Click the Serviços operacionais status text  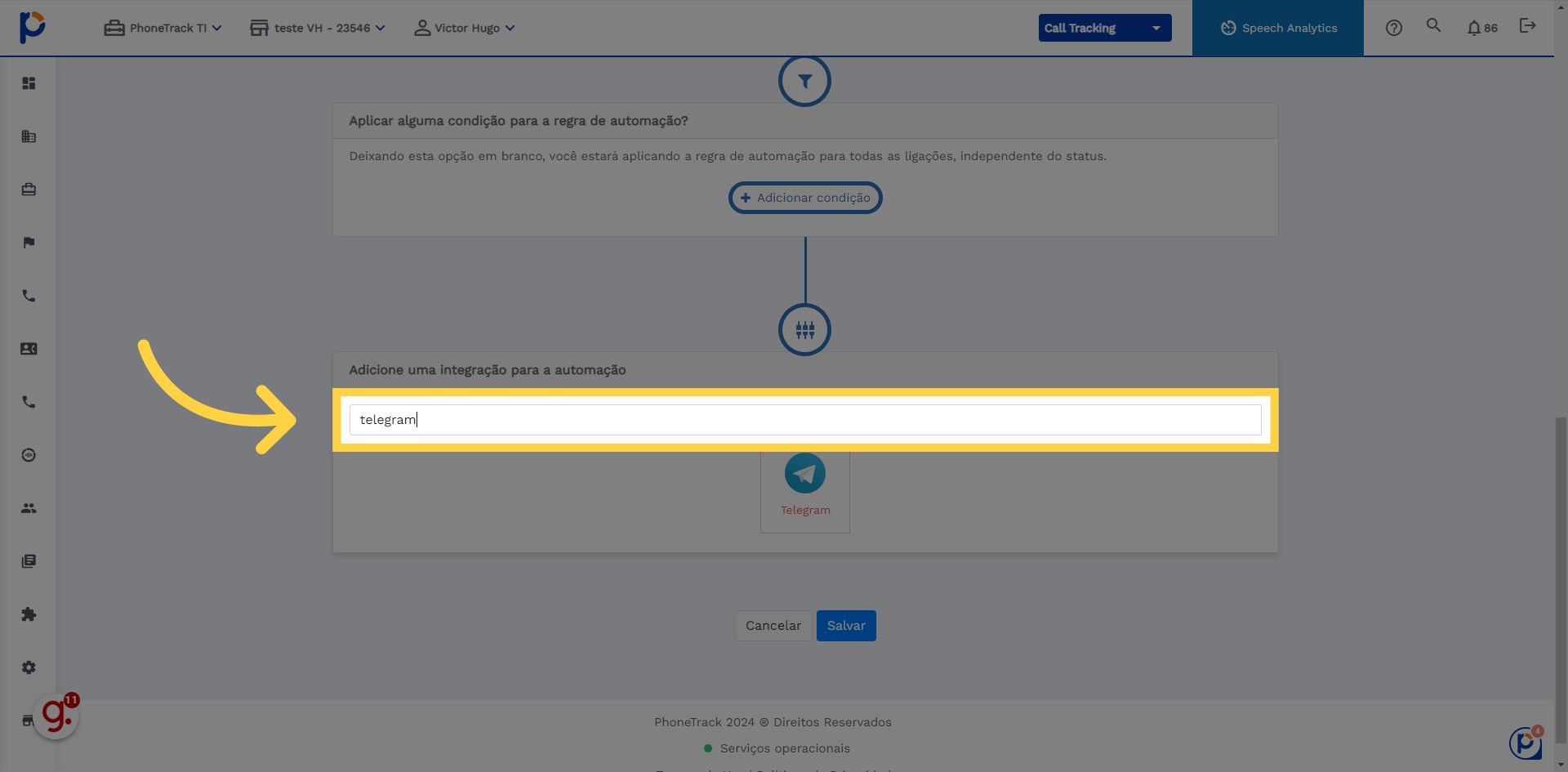click(x=785, y=748)
